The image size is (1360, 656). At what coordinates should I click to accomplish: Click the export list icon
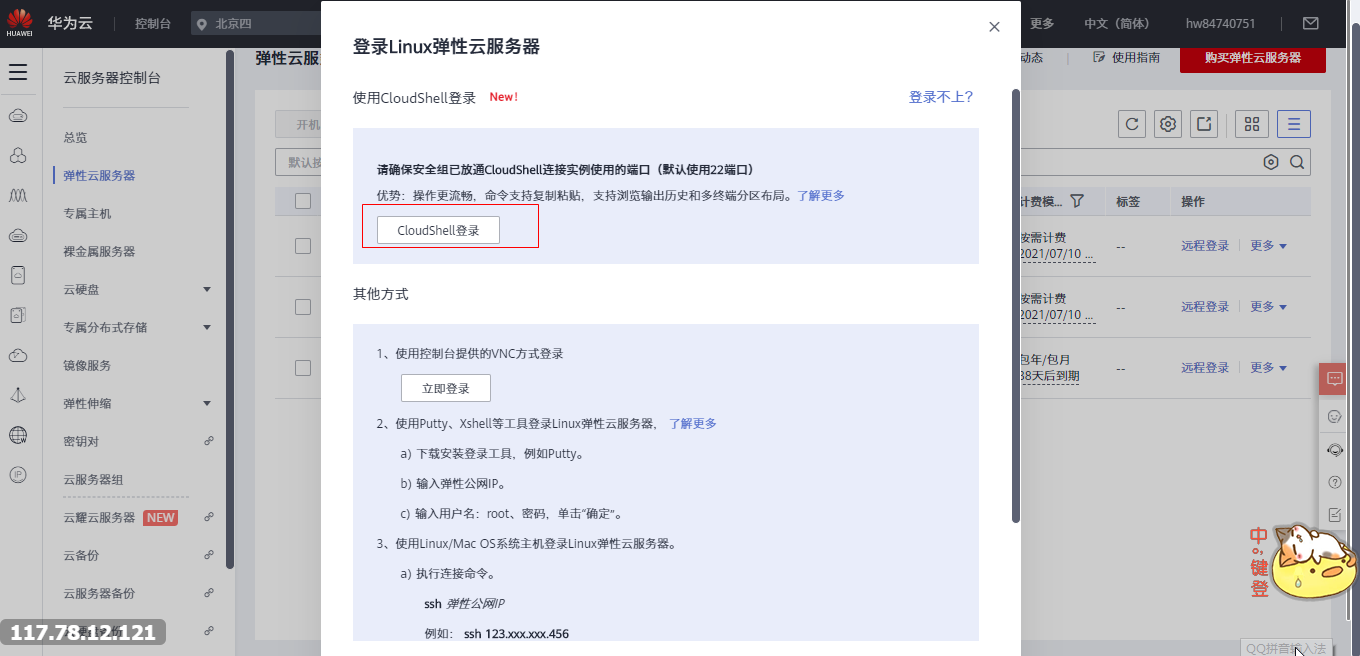(x=1204, y=124)
